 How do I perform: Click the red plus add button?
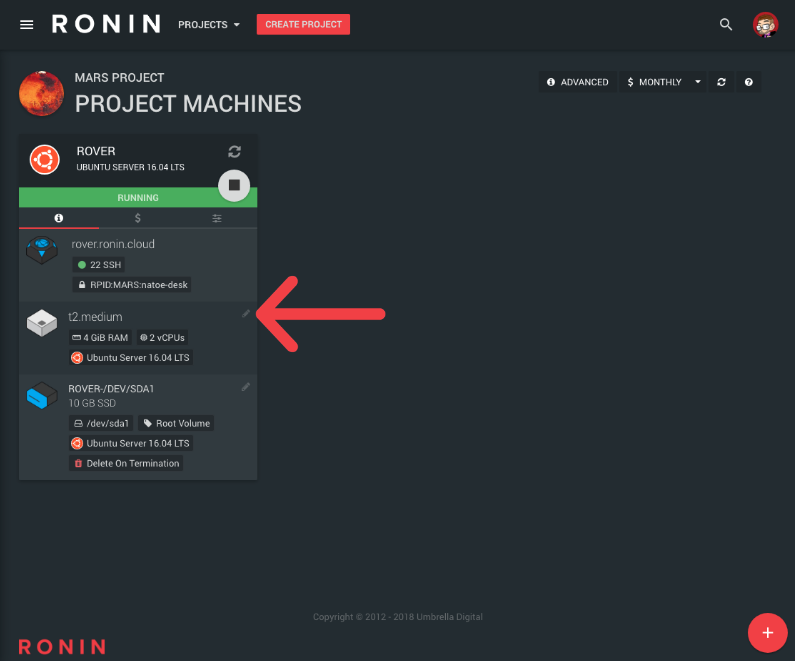click(768, 633)
